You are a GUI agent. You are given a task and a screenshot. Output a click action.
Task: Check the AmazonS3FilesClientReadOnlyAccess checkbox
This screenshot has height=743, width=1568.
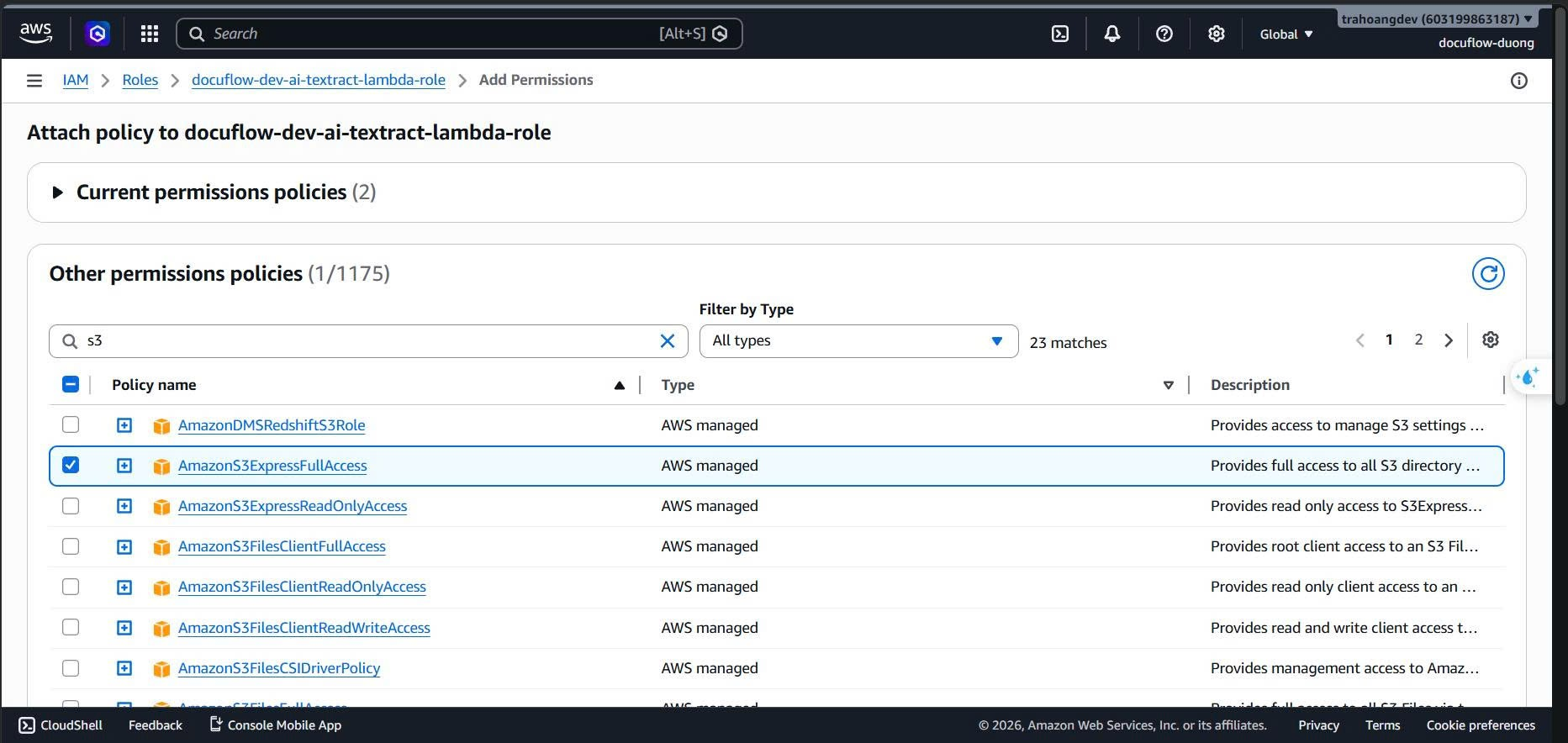click(71, 586)
